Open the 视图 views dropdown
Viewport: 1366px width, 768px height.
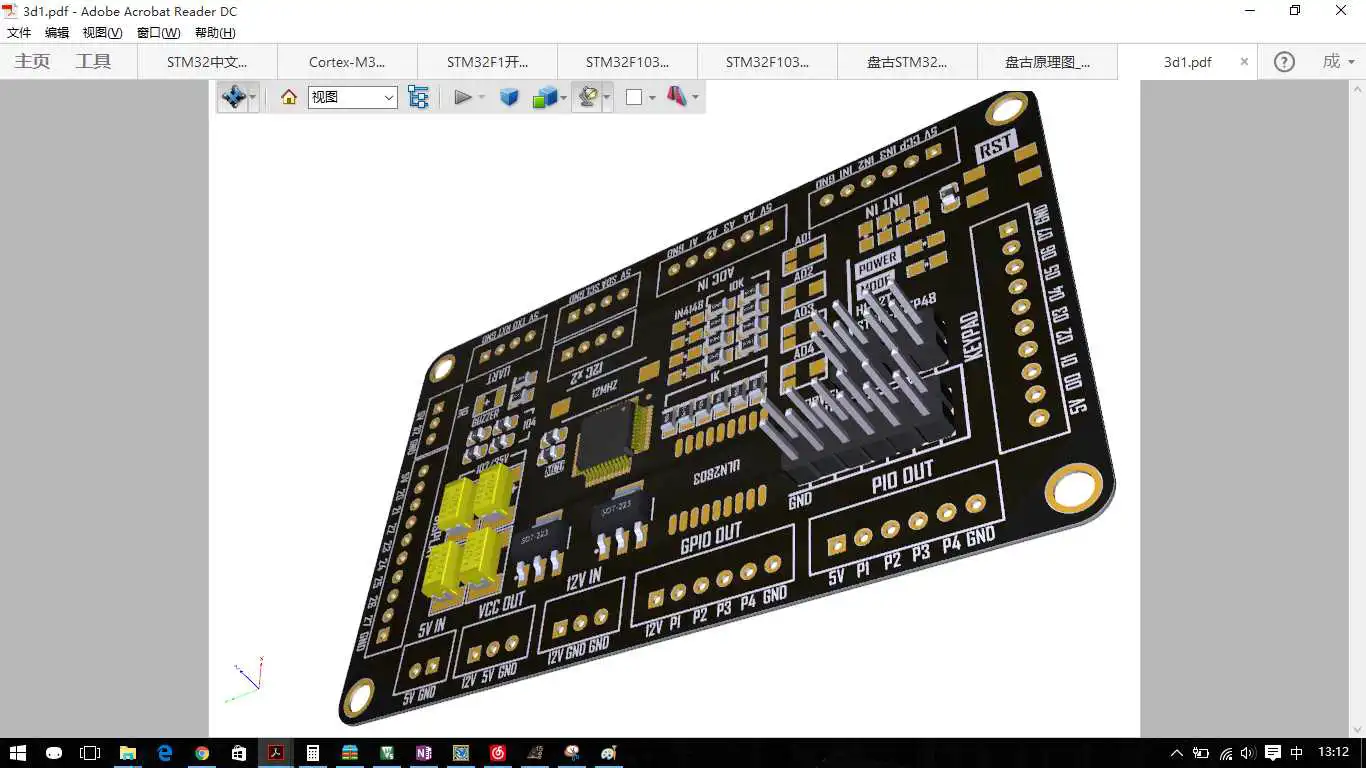[x=353, y=97]
